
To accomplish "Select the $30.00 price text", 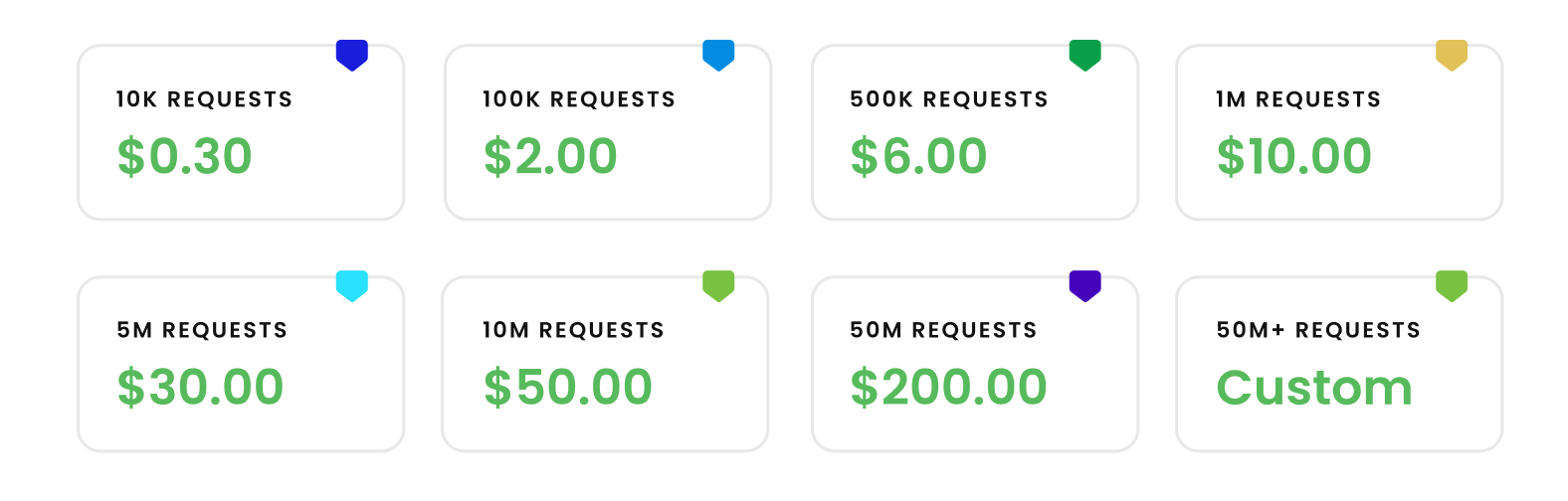I will pos(200,387).
